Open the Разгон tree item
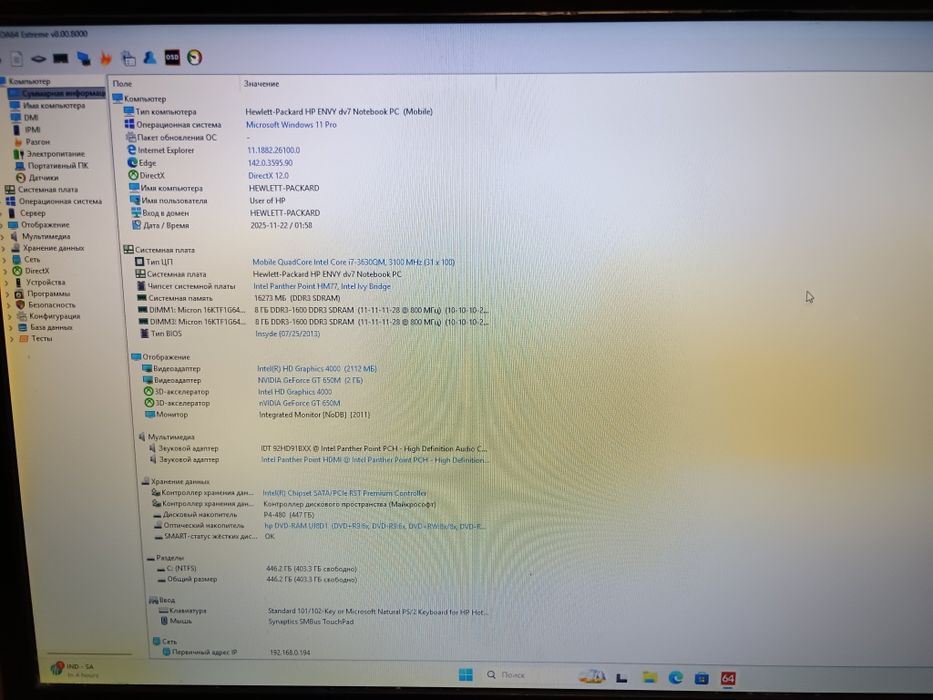 pos(32,142)
